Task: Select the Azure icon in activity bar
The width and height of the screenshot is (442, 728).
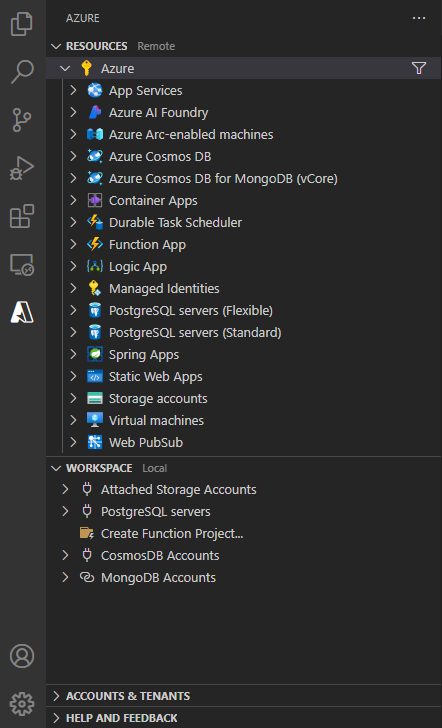Action: 22,312
